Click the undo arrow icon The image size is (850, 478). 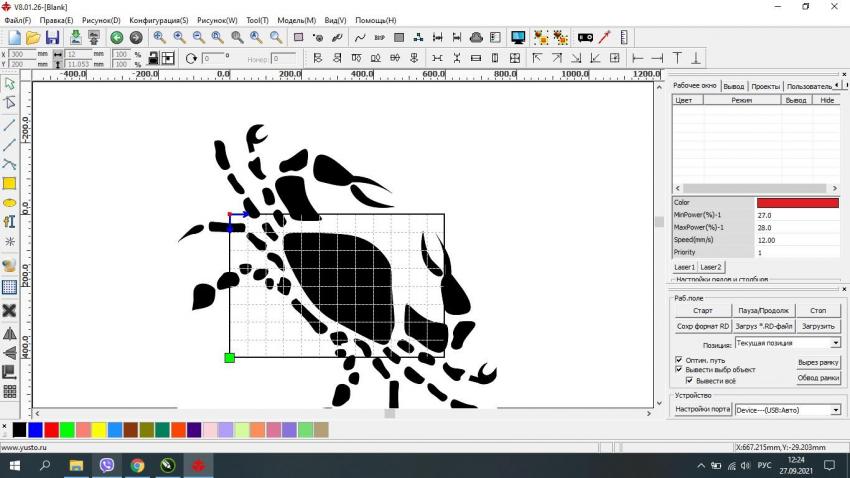pos(116,37)
